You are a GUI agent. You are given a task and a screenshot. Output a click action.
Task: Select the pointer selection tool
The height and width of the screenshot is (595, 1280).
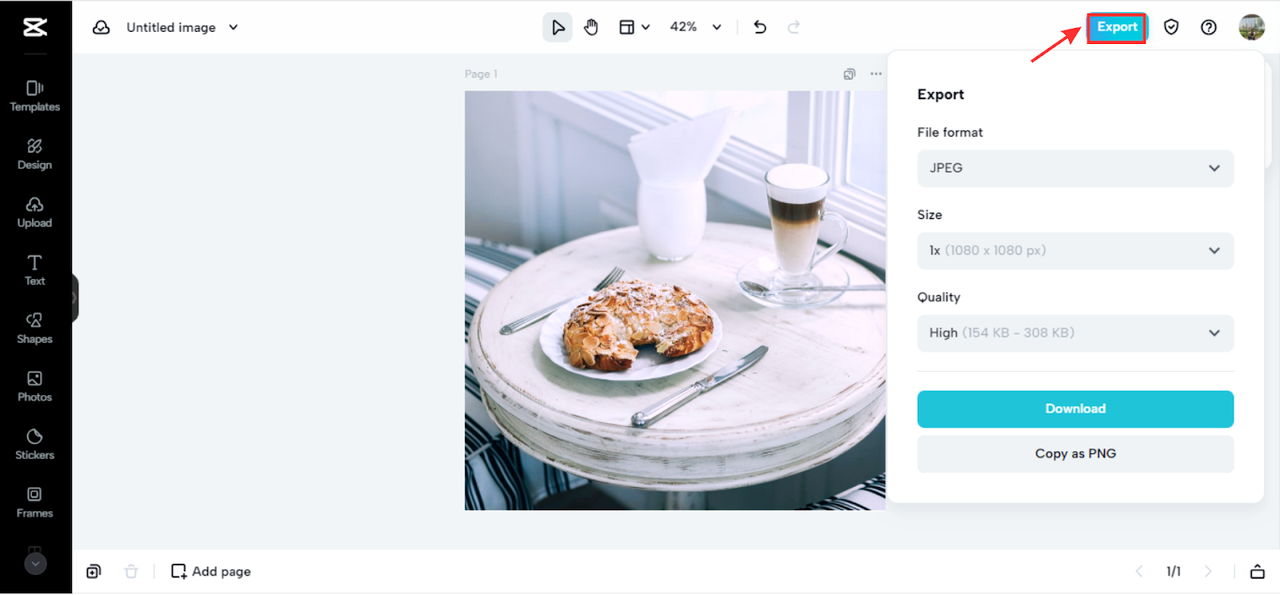coord(558,27)
